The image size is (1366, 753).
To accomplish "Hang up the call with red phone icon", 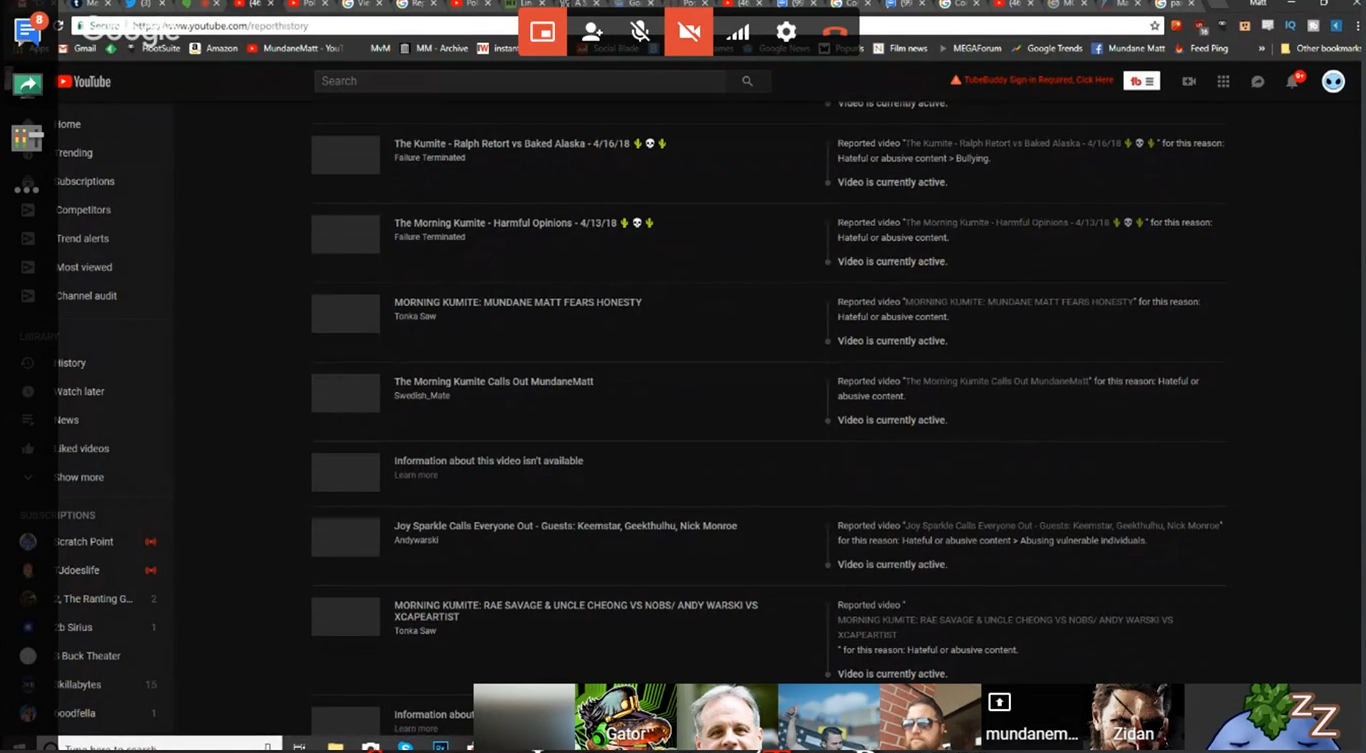I will (x=835, y=32).
